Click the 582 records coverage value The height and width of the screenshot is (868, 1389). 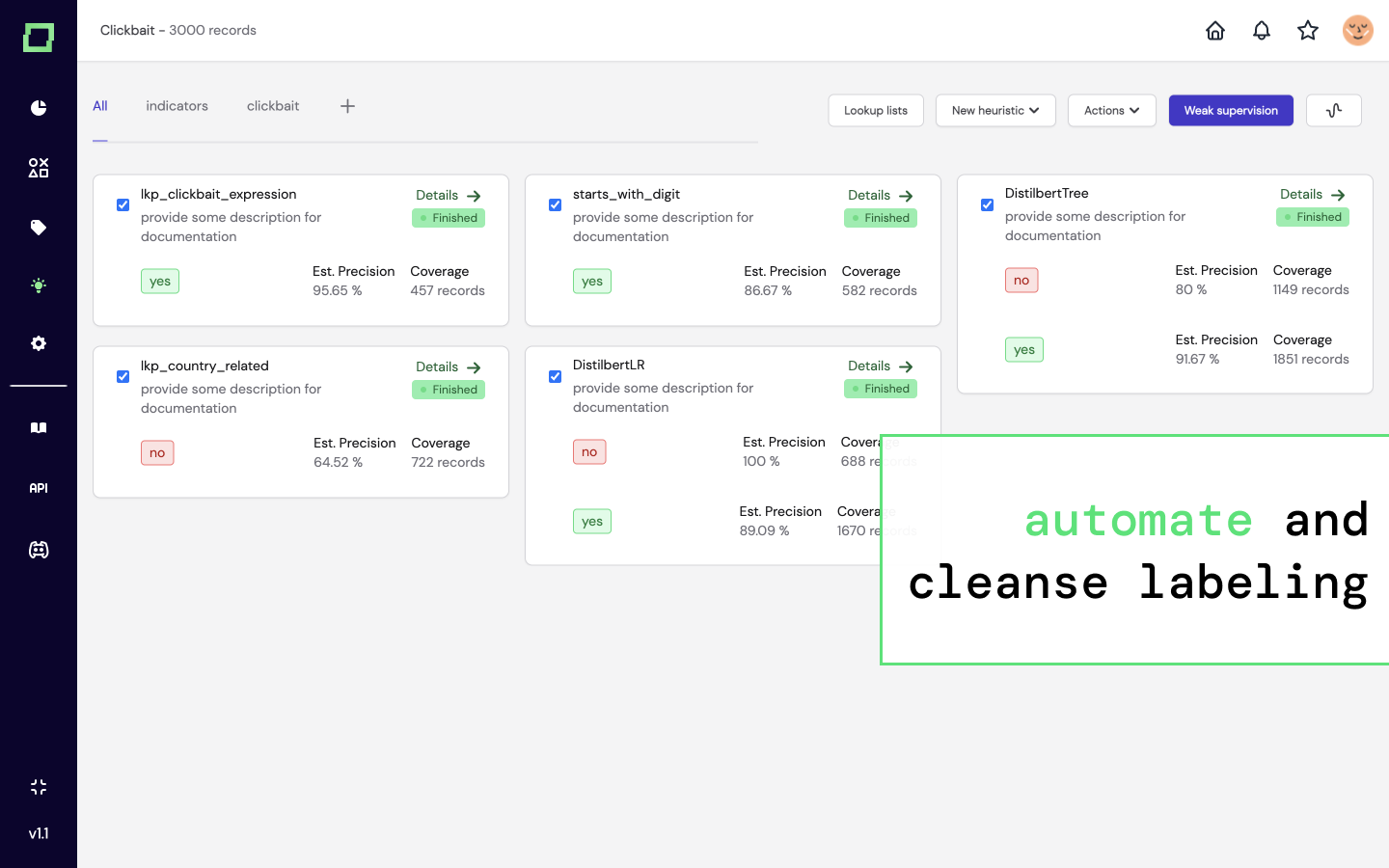click(x=880, y=290)
